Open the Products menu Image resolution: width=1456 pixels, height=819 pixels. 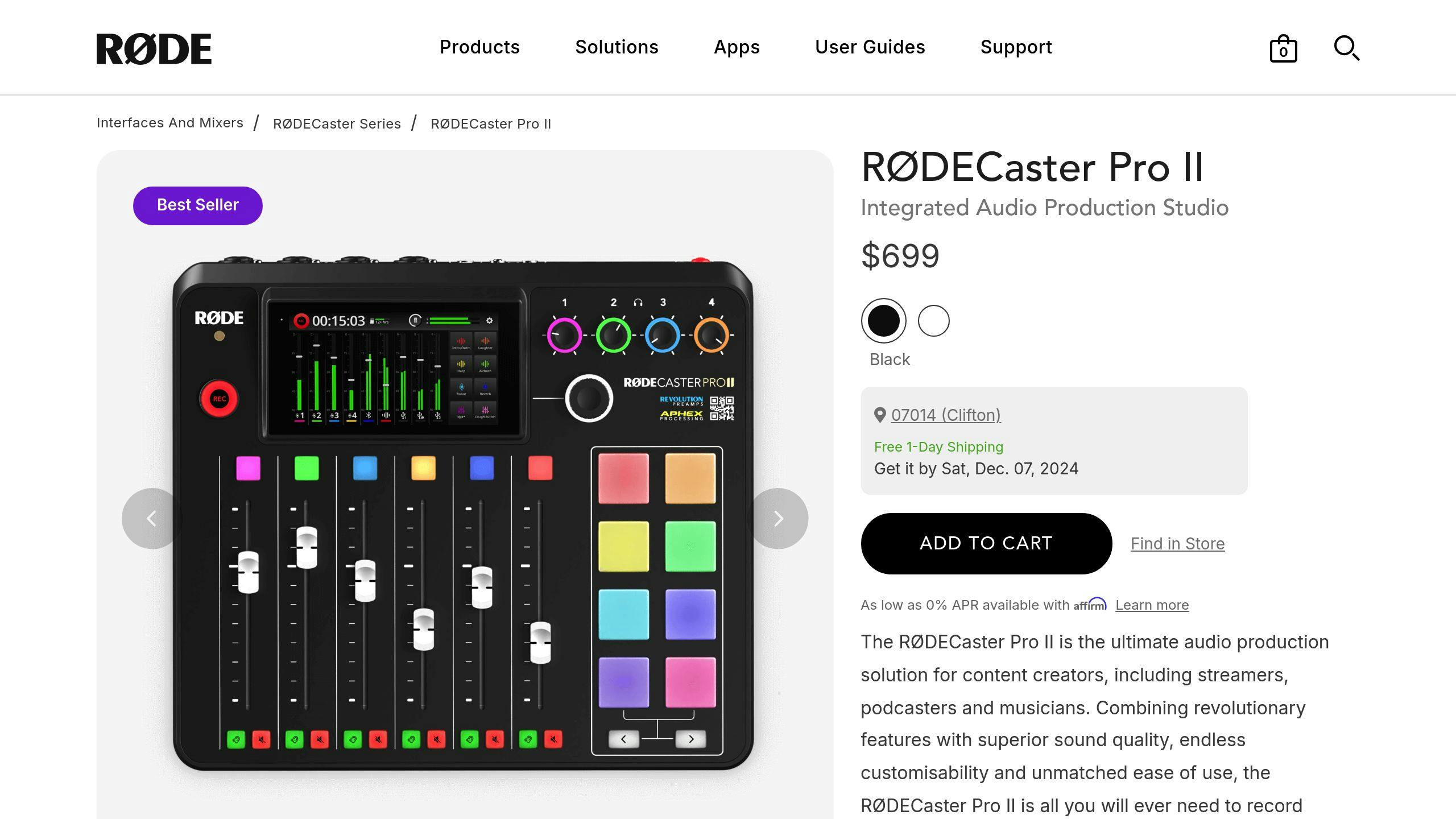point(479,47)
